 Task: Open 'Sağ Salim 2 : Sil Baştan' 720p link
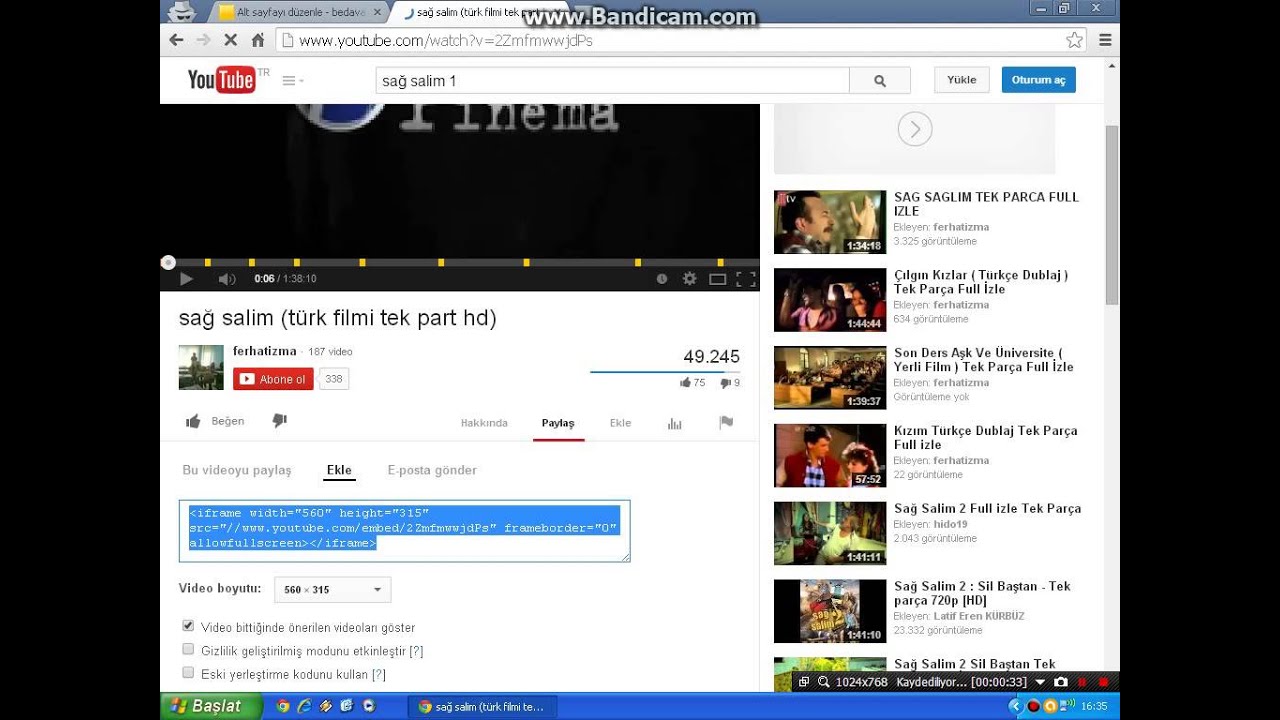(x=982, y=593)
